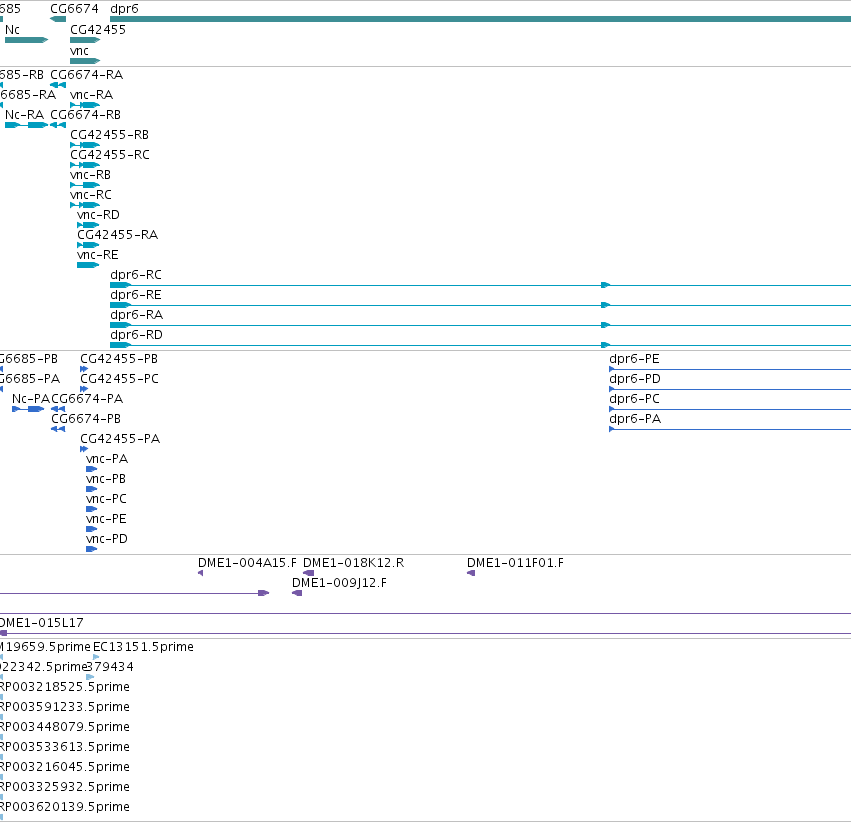Open the CG6674-PB protein label
The image size is (851, 822).
(86, 419)
